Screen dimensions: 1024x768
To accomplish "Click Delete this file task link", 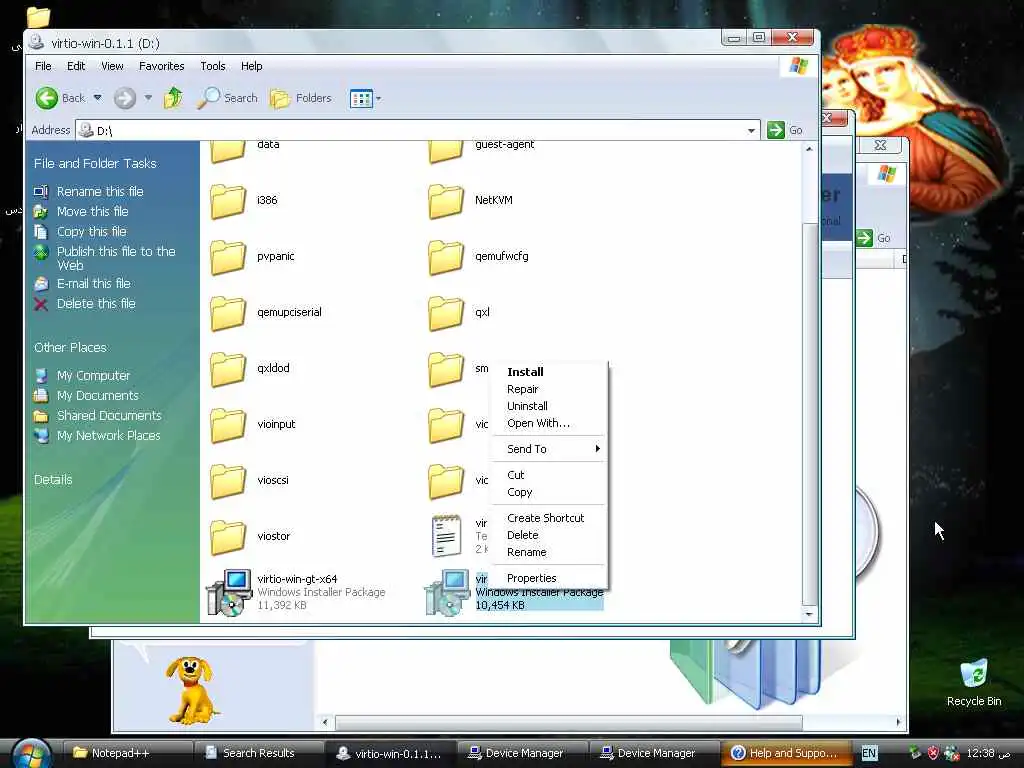I will (x=96, y=304).
